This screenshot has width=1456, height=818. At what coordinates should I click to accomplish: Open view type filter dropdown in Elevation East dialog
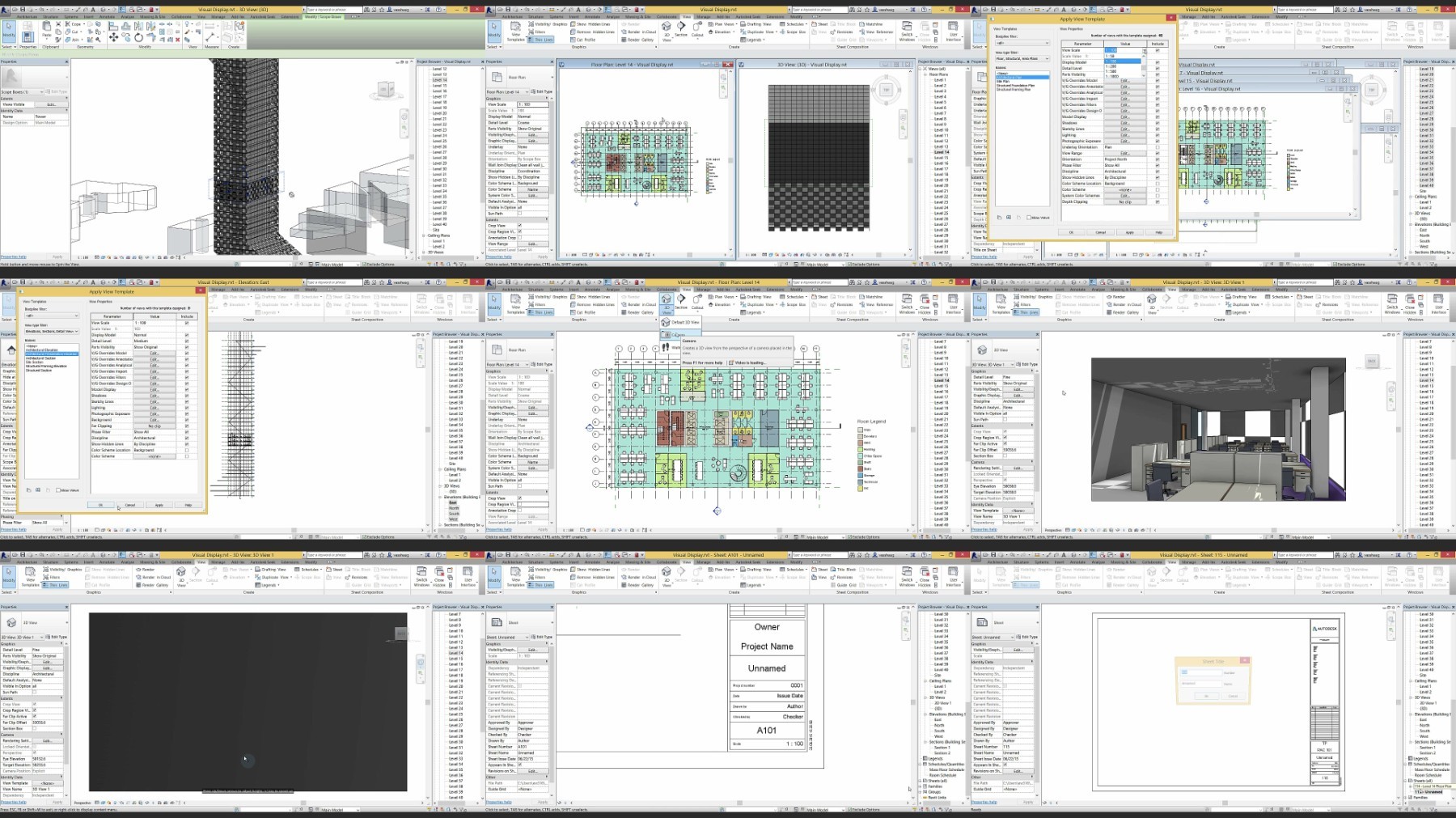[51, 331]
